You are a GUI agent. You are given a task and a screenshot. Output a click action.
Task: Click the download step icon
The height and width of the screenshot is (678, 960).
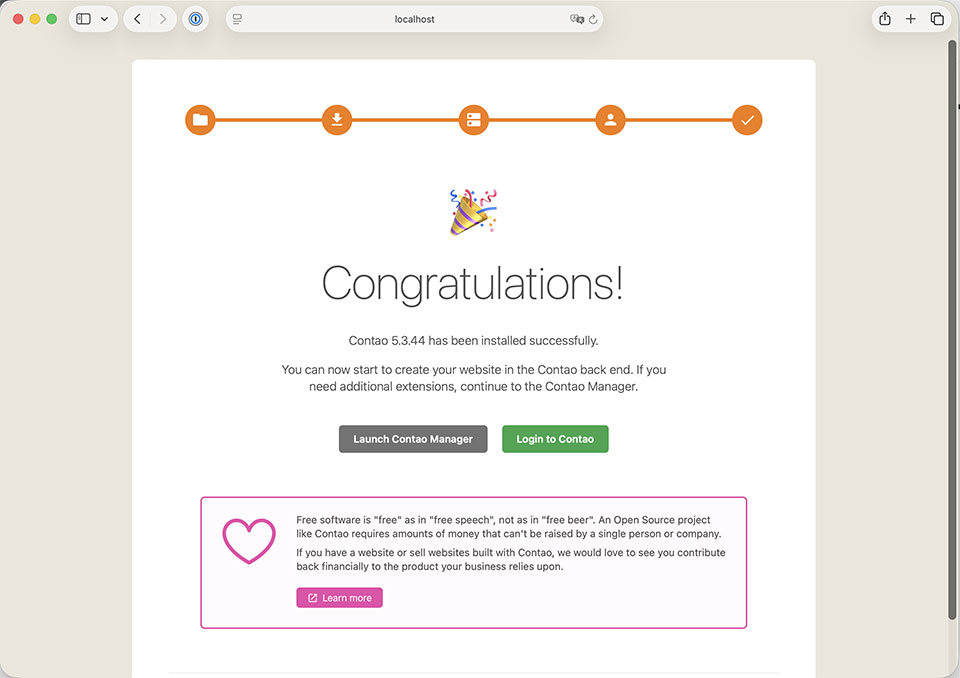(x=337, y=120)
